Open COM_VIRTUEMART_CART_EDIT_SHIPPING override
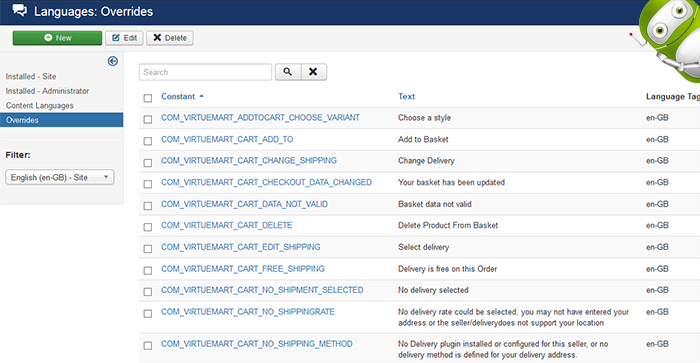This screenshot has height=363, width=700. 241,247
